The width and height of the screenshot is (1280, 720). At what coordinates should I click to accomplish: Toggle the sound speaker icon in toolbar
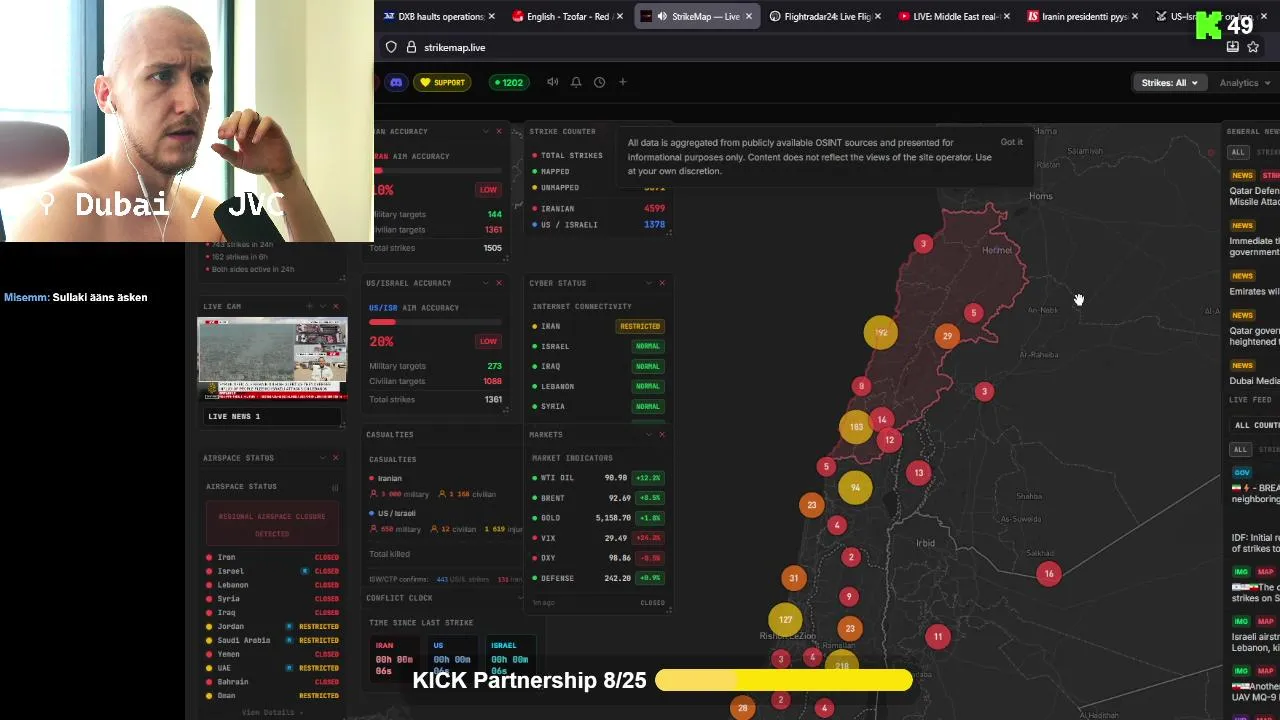tap(552, 82)
